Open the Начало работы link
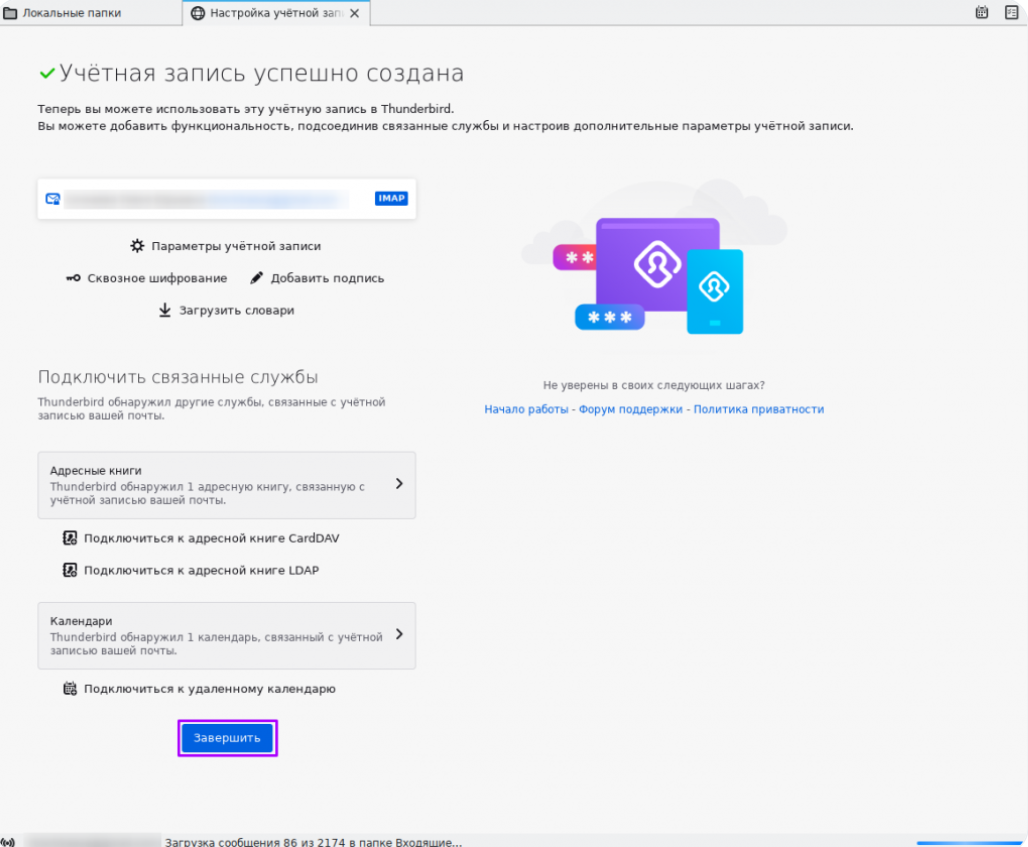 pyautogui.click(x=526, y=409)
